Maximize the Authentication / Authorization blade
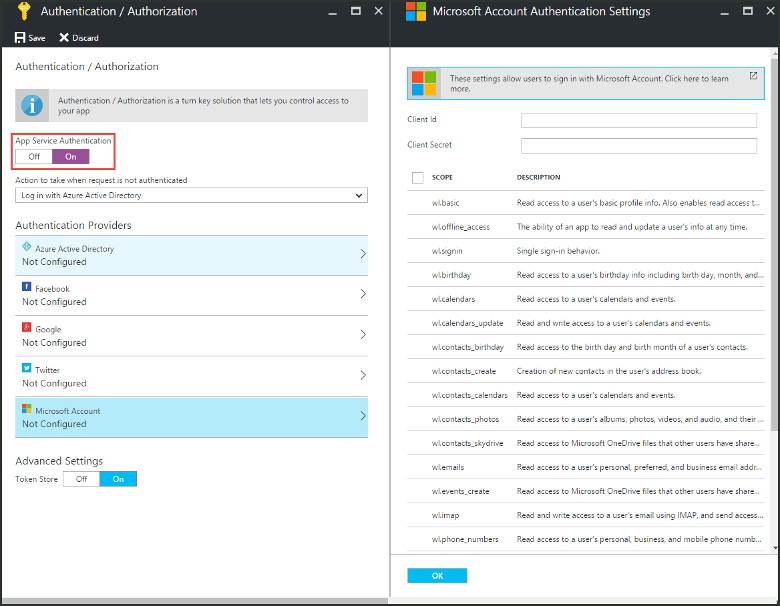The image size is (780, 606). [356, 11]
